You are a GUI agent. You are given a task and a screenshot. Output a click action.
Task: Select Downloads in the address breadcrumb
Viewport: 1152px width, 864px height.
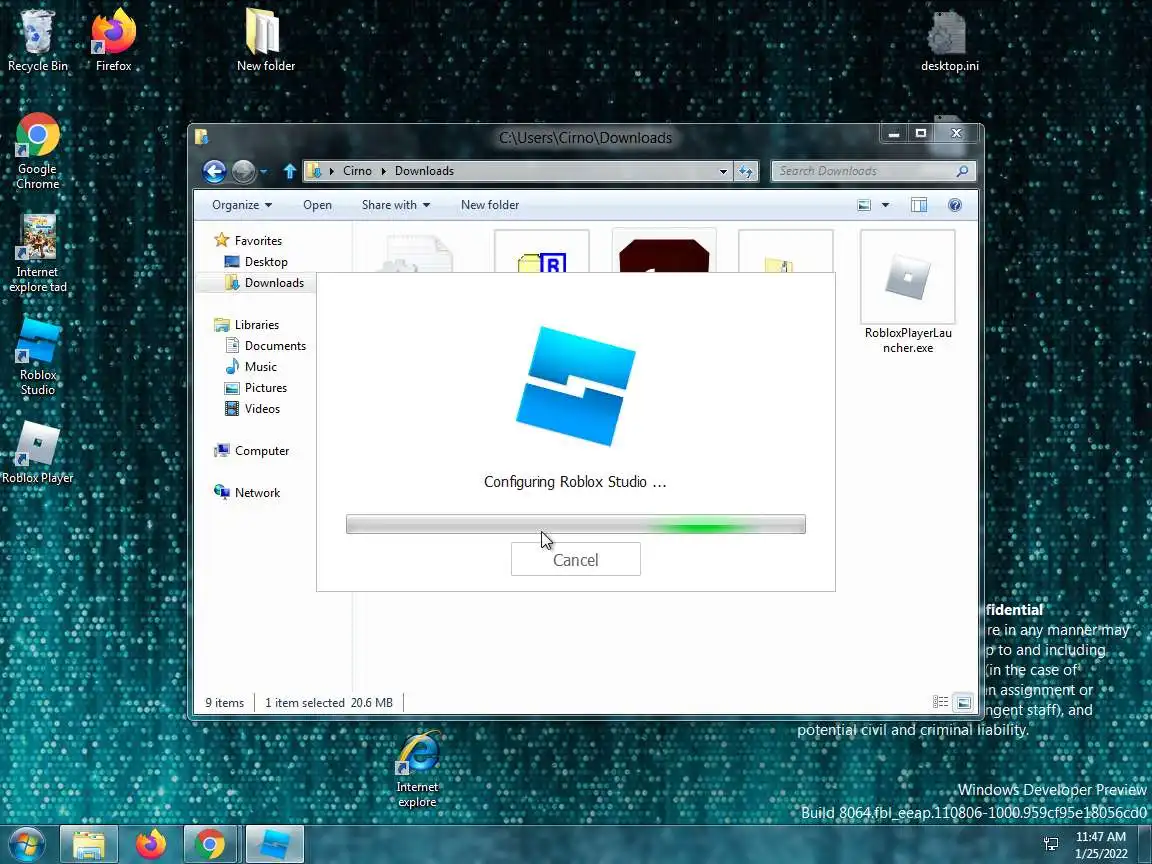[x=424, y=171]
